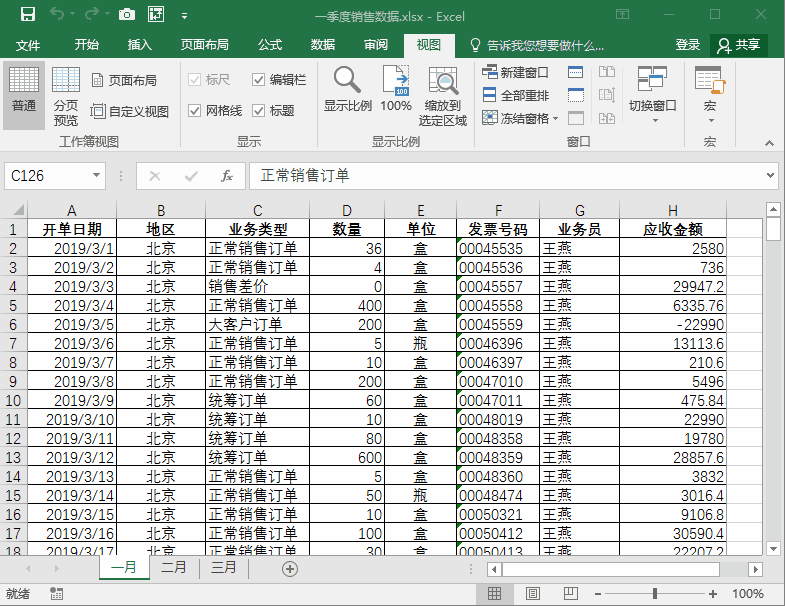Reset zoom to 100% button
785x606 pixels.
click(396, 90)
